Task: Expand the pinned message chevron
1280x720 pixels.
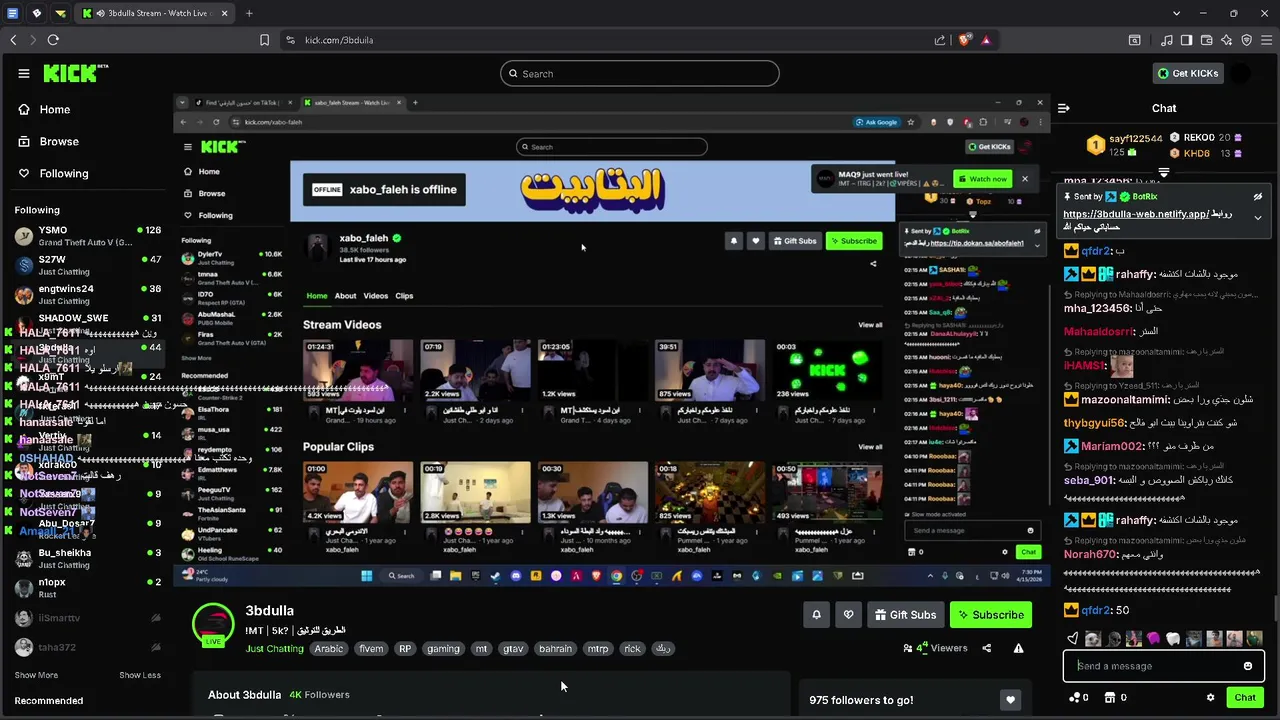Action: coord(1258,217)
